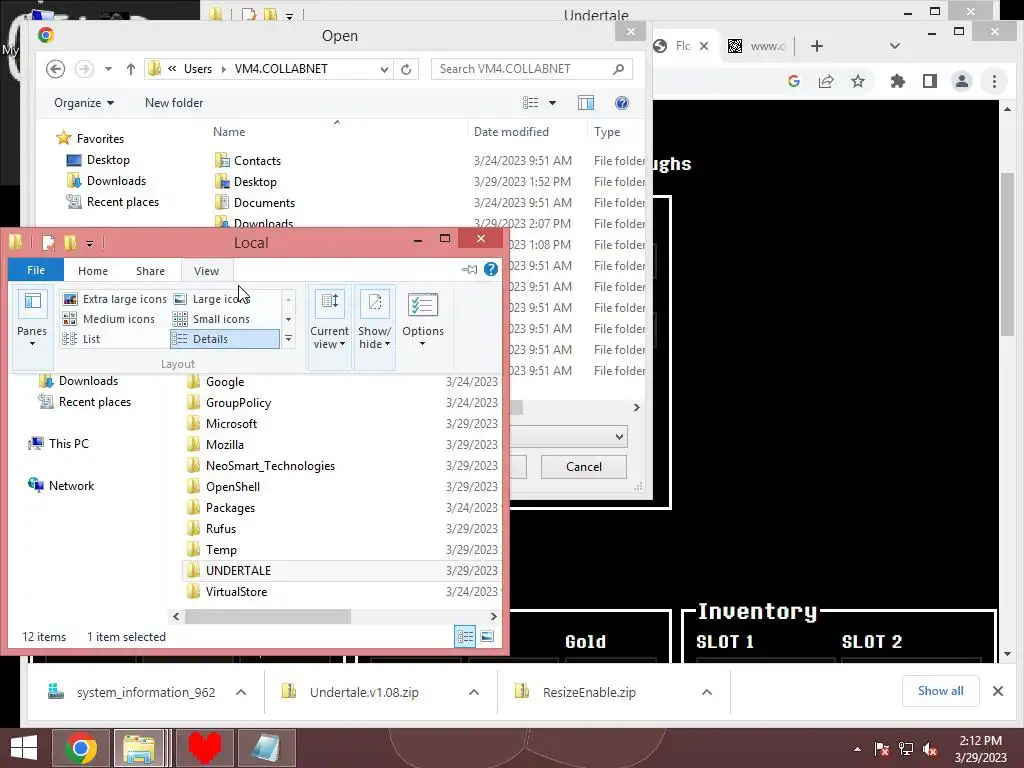Show hidden tray icons arrow
The image size is (1024, 768).
click(x=857, y=749)
